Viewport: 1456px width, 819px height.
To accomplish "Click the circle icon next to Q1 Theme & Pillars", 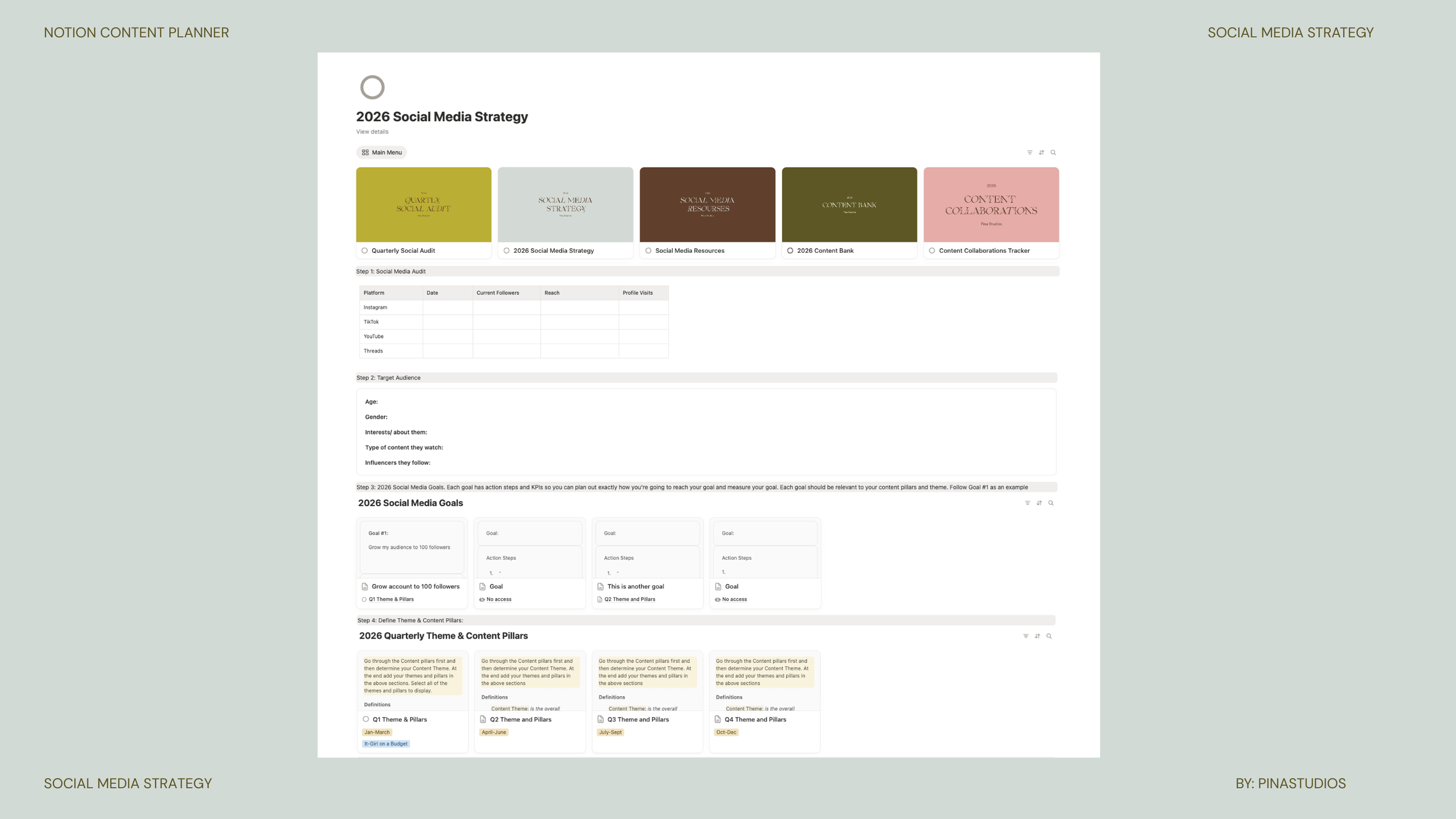I will [366, 719].
